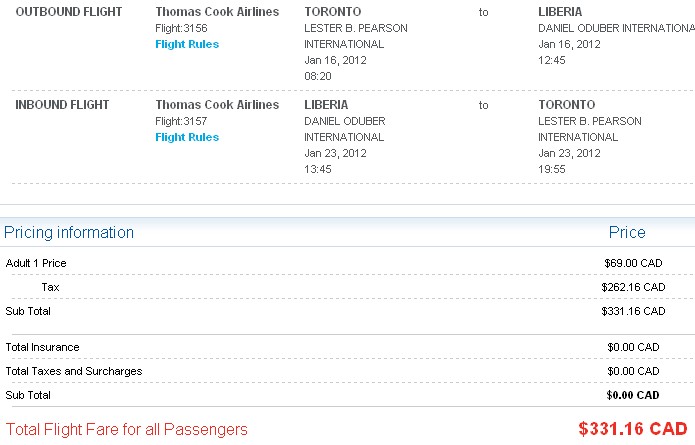Viewport: 695px width, 445px height.
Task: Open Flight Rules for inbound flight 3157
Action: [x=187, y=137]
